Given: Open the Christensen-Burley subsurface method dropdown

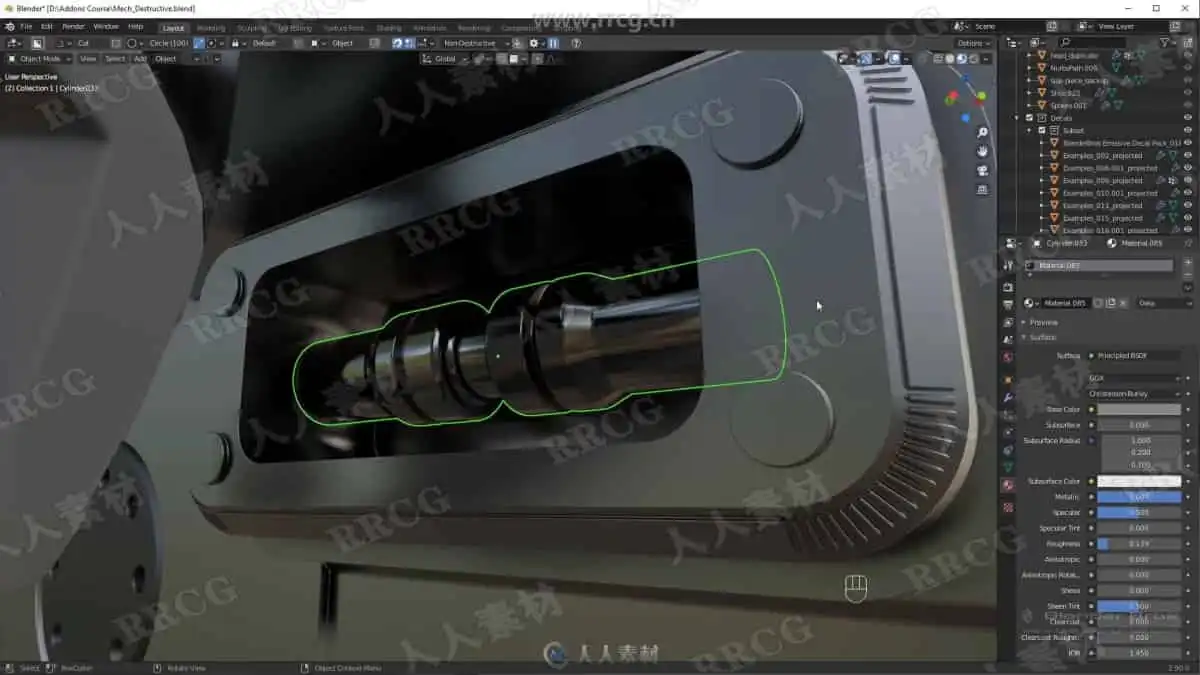Looking at the screenshot, I should click(x=1134, y=394).
